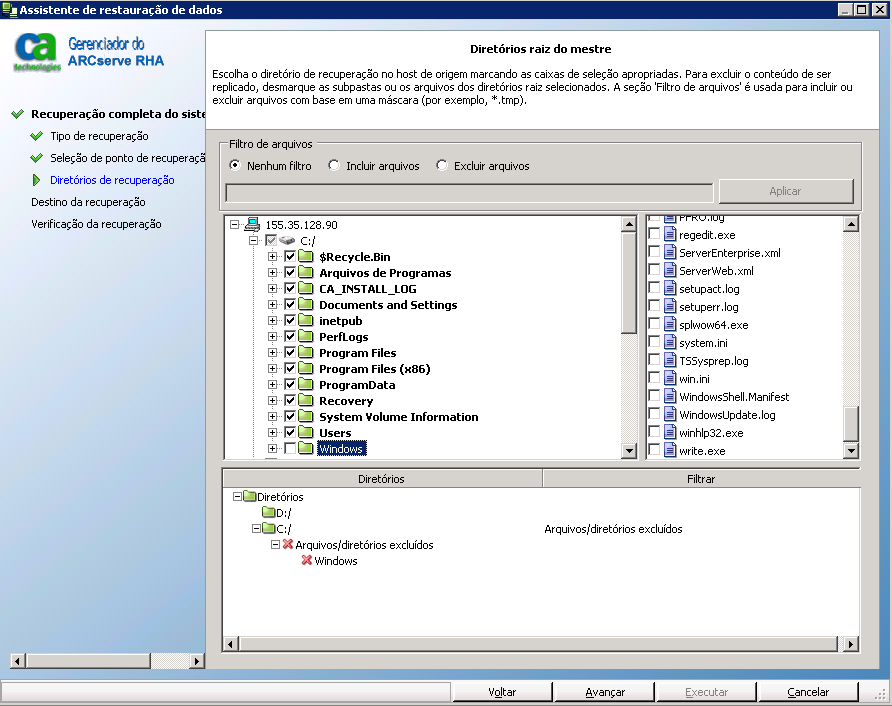Click the CA Technologies logo
This screenshot has height=706, width=892.
click(x=37, y=53)
